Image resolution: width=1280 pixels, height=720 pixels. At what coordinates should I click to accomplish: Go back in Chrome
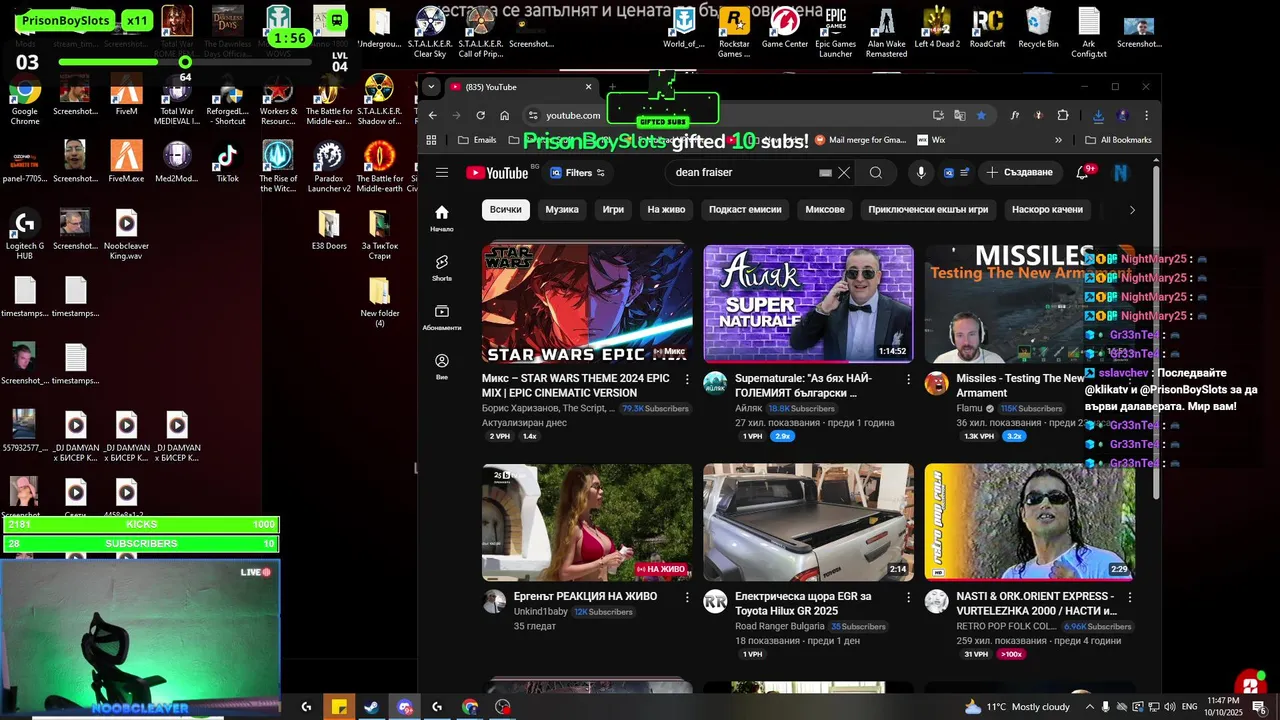tap(433, 115)
